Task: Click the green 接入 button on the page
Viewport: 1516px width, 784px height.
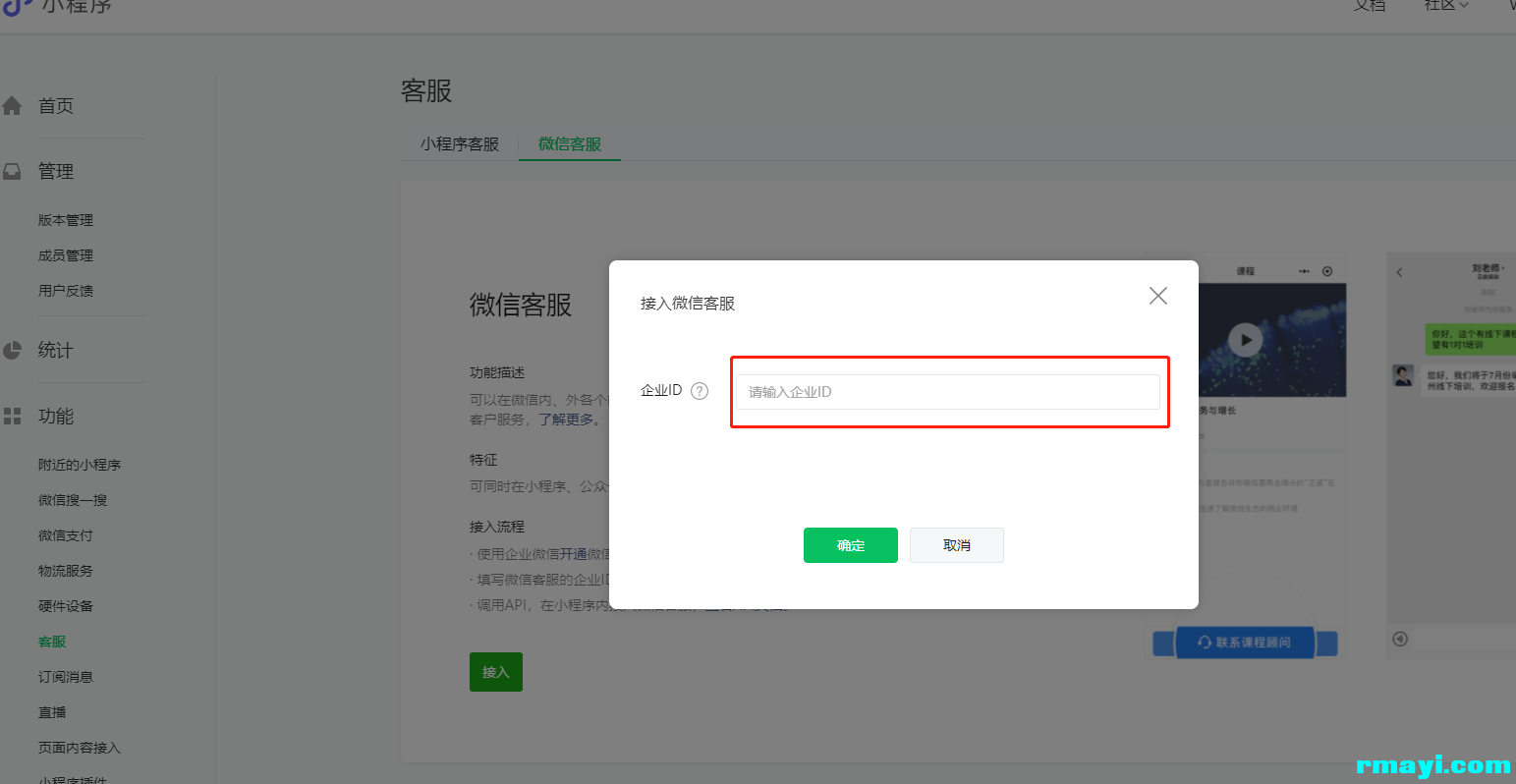Action: pyautogui.click(x=496, y=672)
